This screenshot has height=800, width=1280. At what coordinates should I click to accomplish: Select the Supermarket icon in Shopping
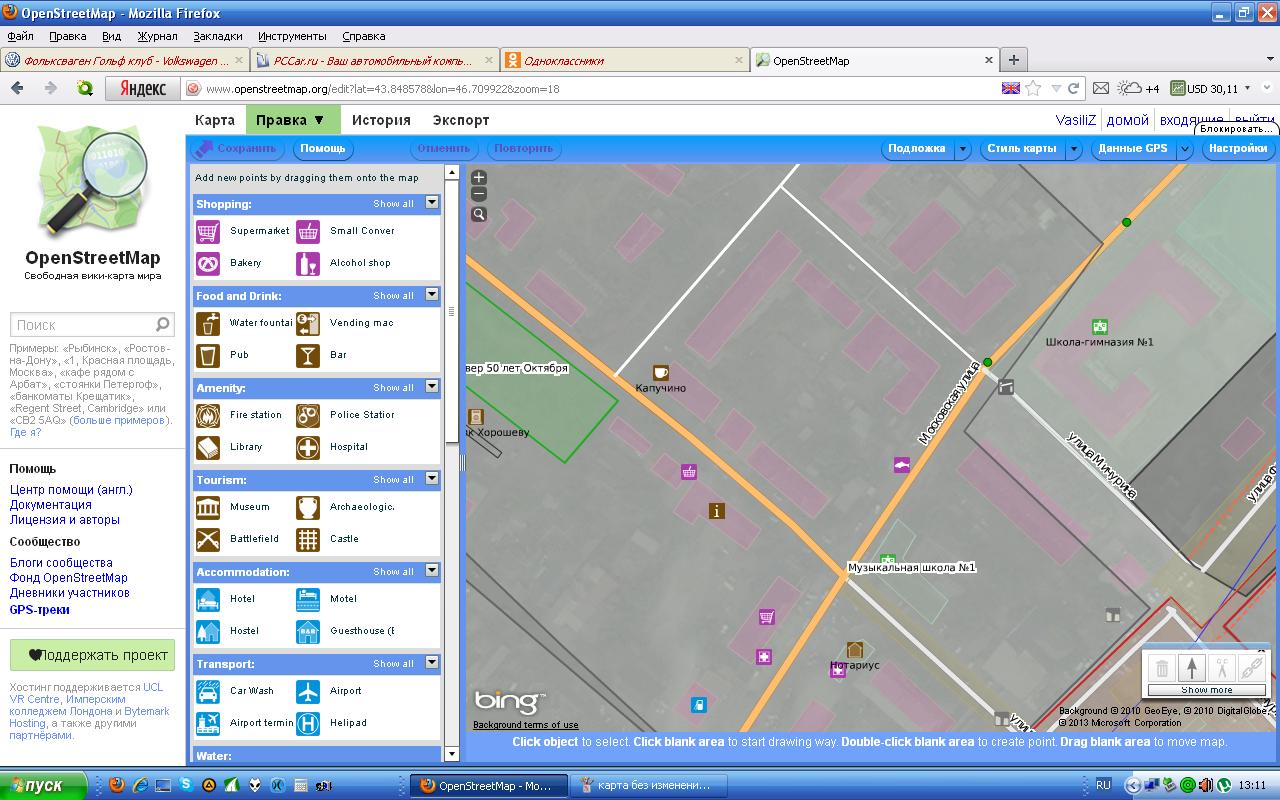(x=208, y=231)
